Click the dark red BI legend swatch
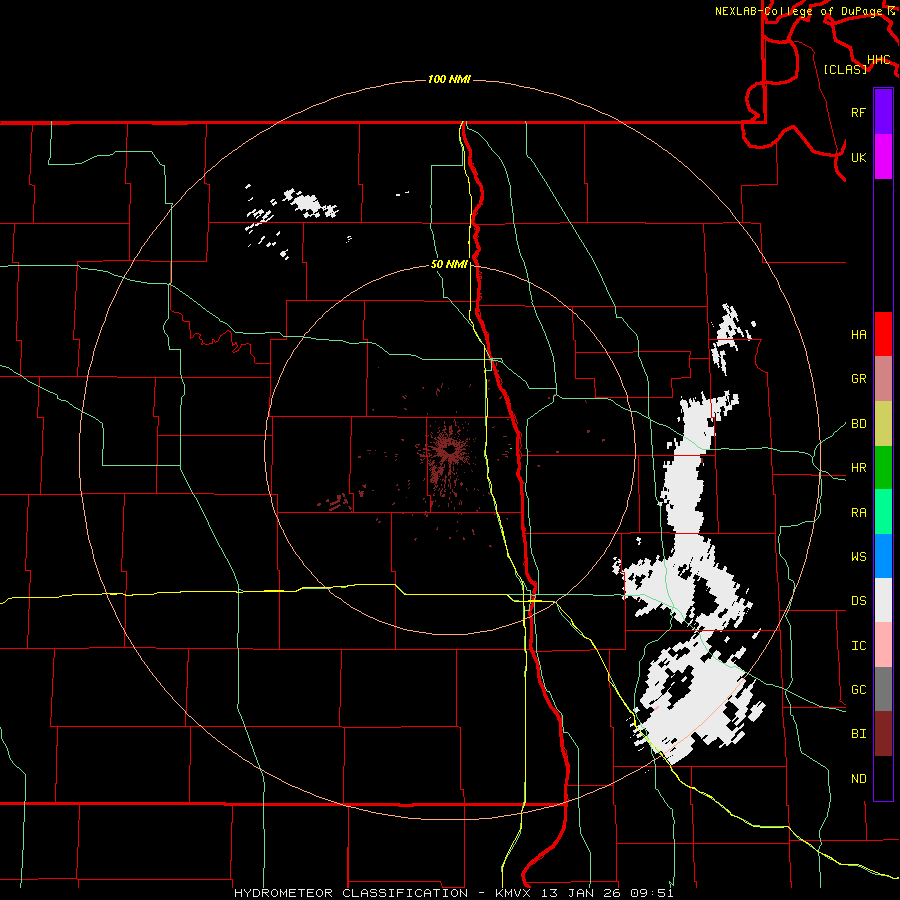 coord(883,734)
